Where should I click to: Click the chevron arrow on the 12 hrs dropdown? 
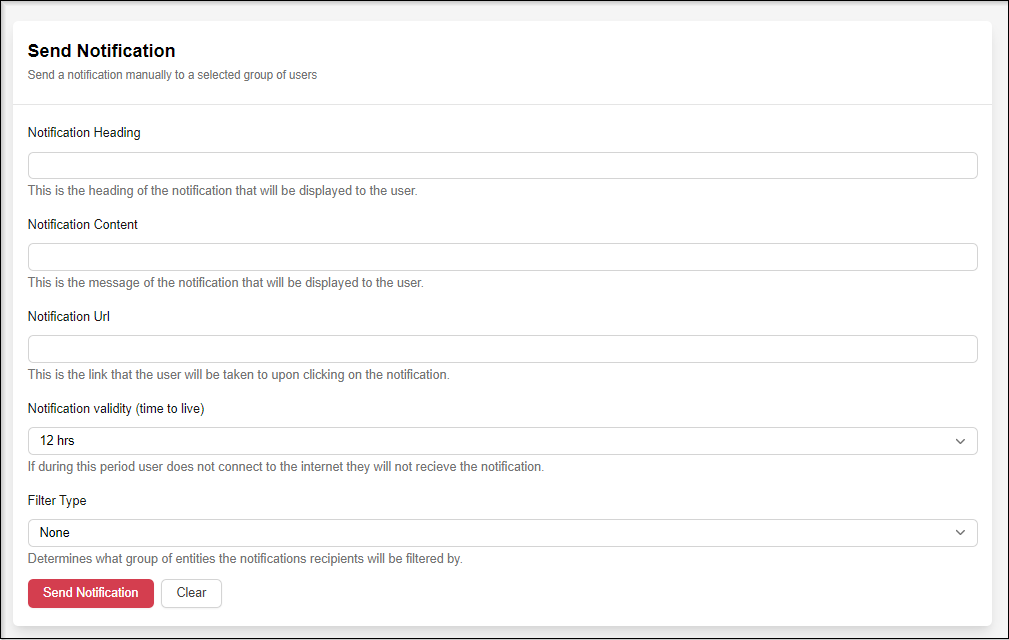click(x=960, y=441)
